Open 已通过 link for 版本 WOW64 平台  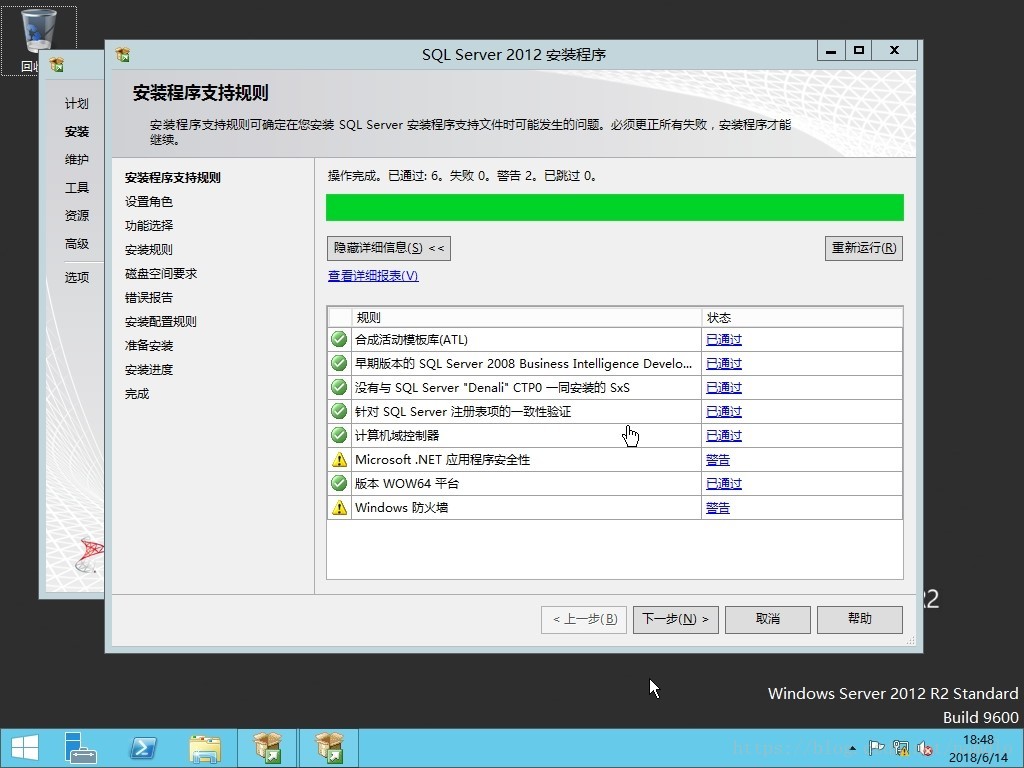(x=724, y=484)
